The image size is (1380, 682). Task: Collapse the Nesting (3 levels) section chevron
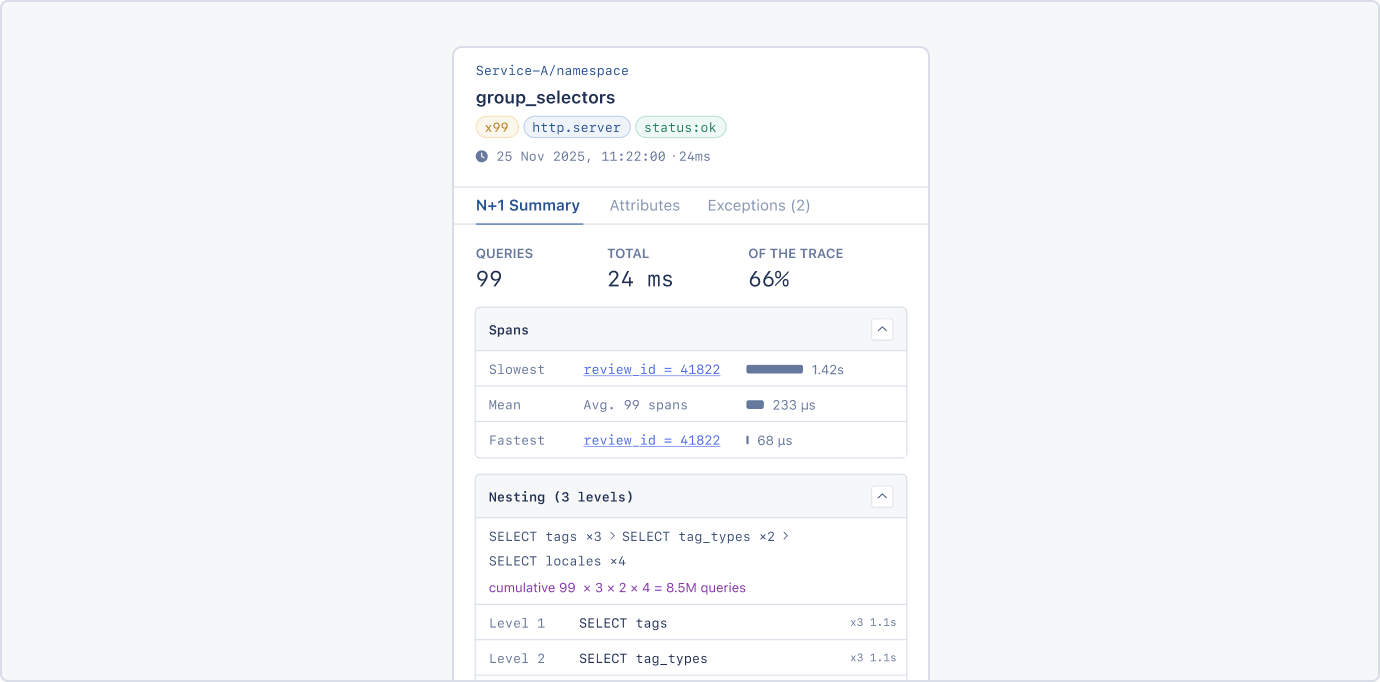pos(882,496)
